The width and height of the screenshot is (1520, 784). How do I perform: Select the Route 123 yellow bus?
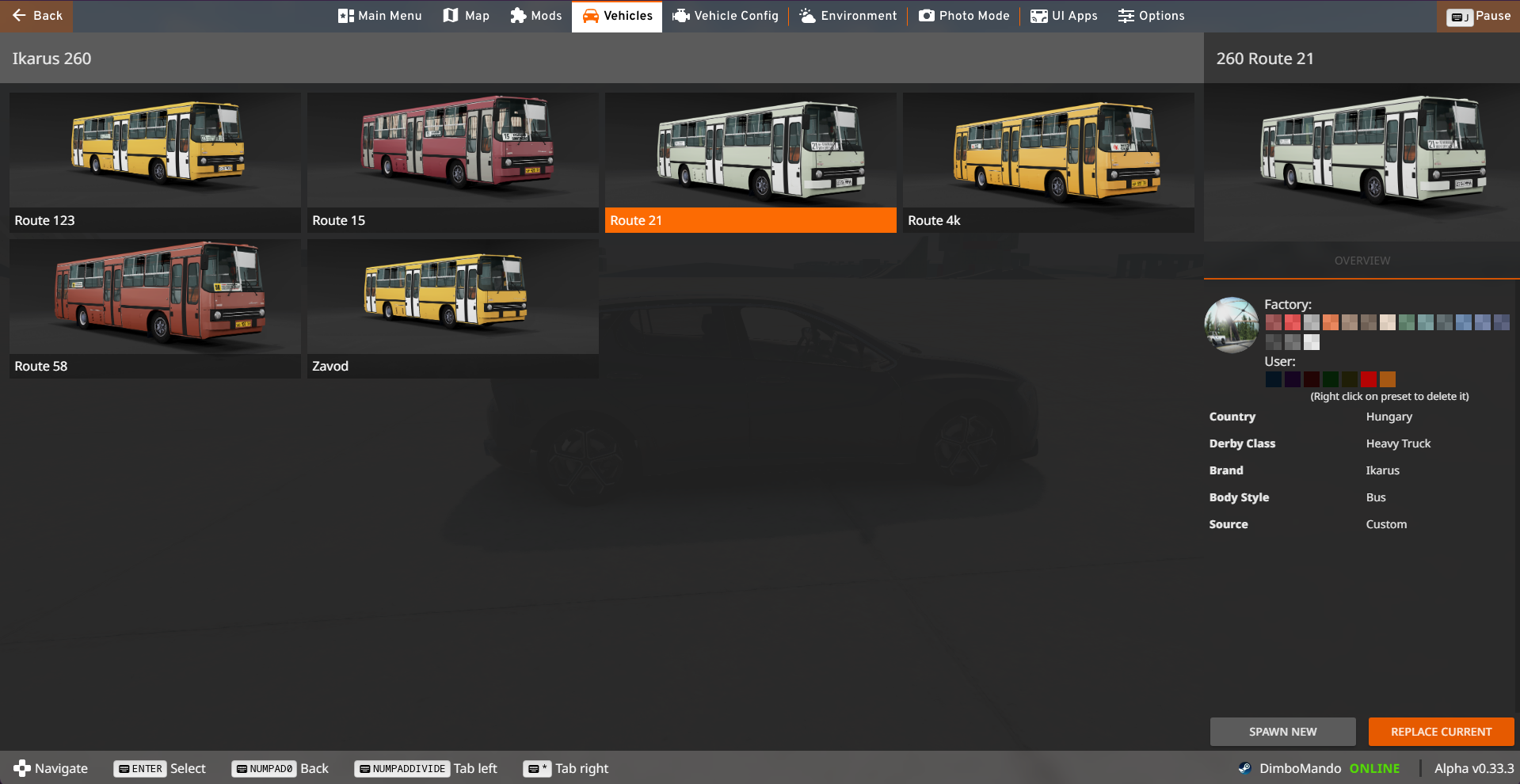click(155, 162)
